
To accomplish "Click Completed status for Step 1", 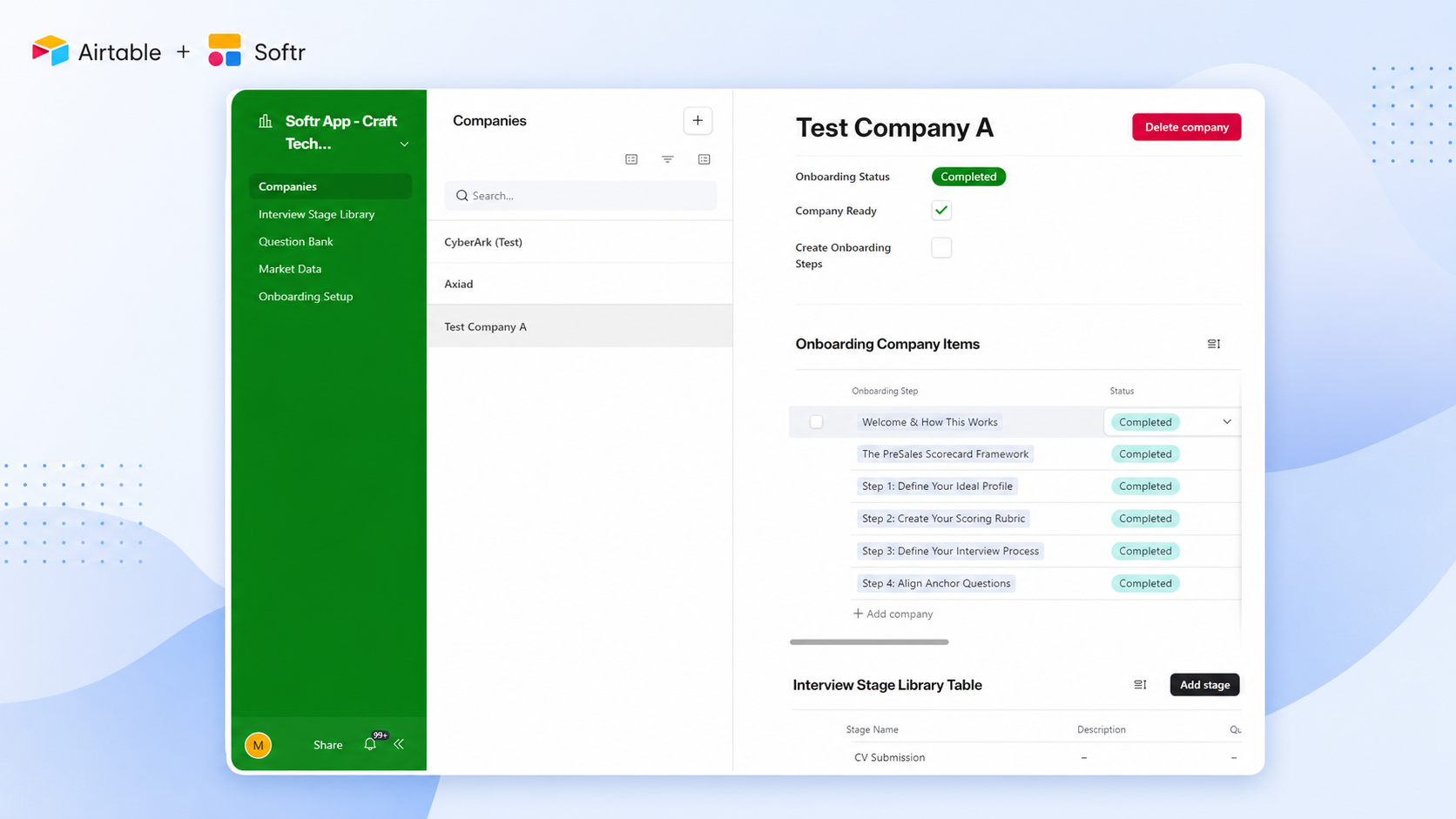I will point(1145,487).
